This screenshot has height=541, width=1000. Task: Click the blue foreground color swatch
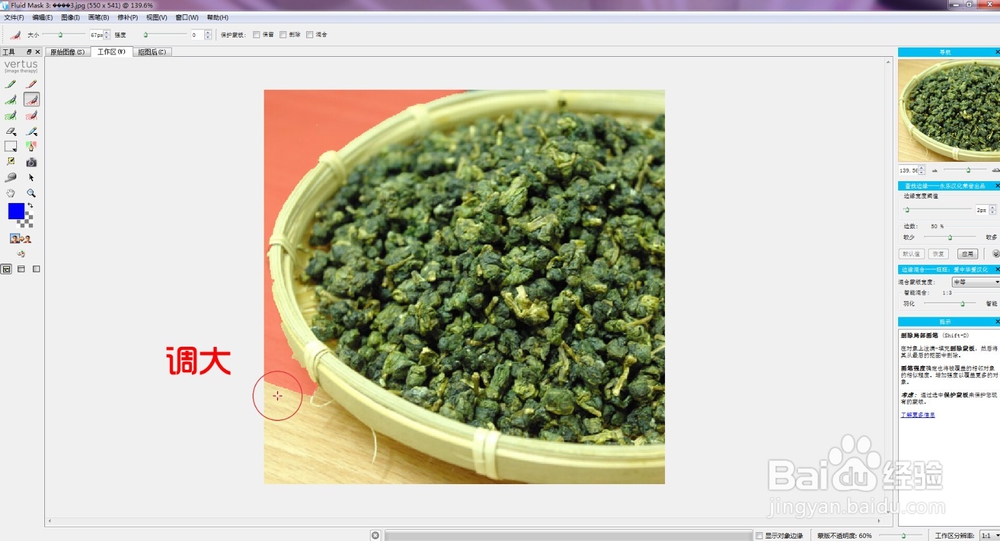click(16, 211)
